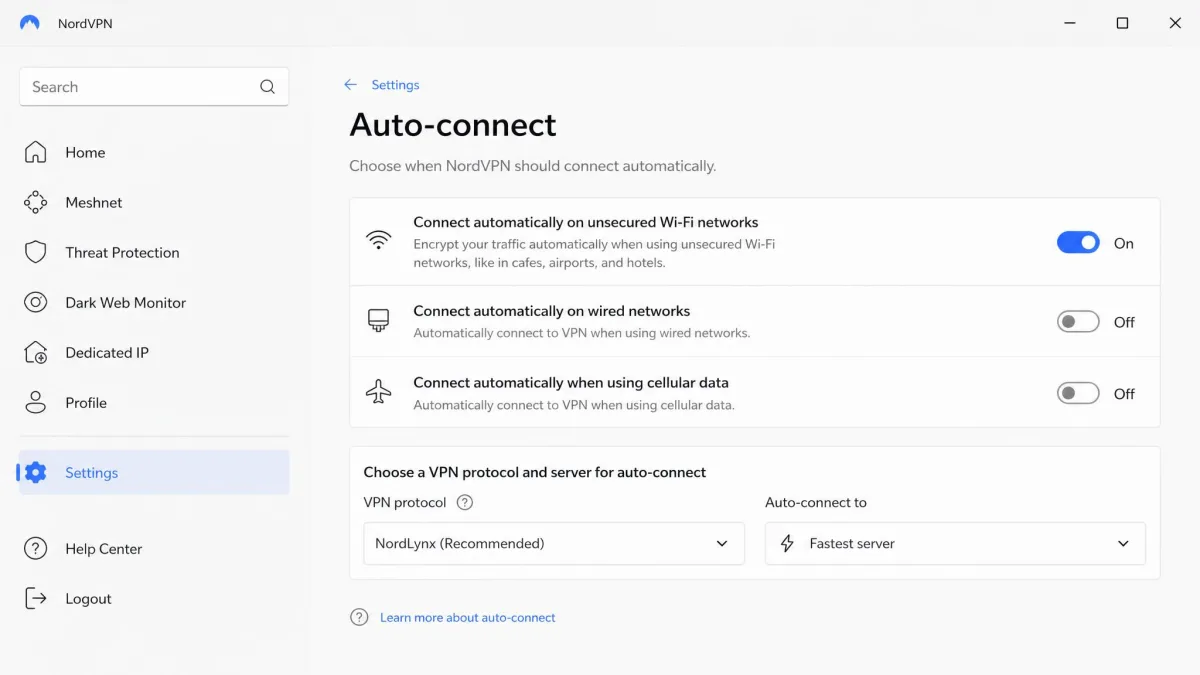Click 'Choose a VPN protocol and server' heading
This screenshot has height=675, width=1200.
click(x=535, y=472)
